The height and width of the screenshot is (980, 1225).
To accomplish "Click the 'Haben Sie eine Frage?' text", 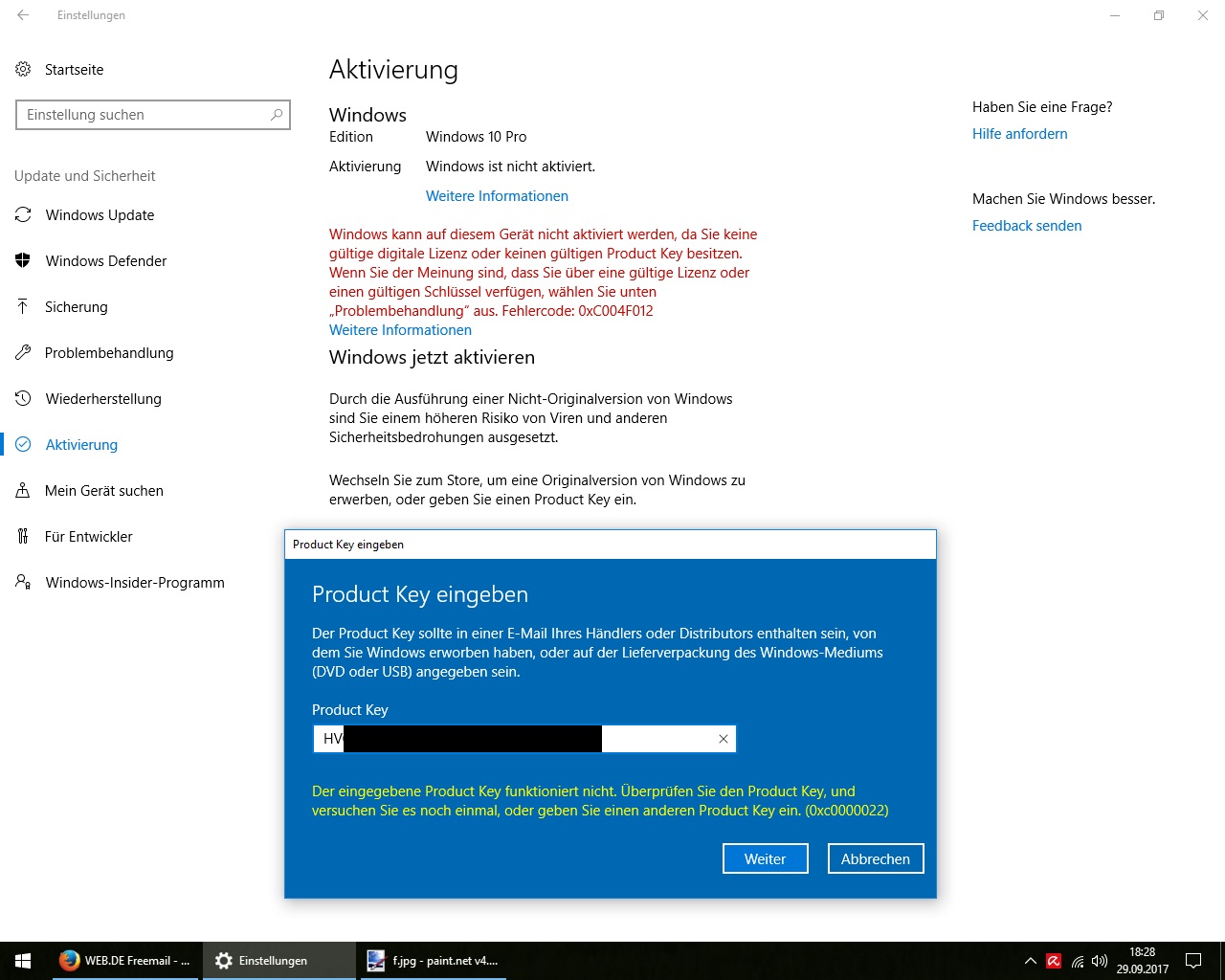I will (x=1042, y=107).
